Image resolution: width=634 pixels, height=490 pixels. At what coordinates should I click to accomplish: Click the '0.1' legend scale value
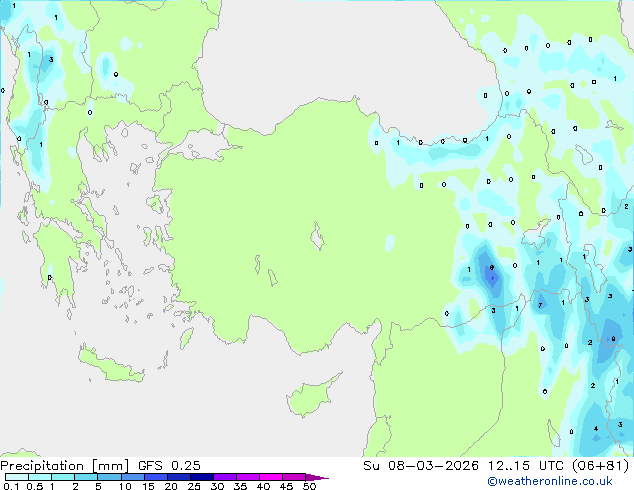11,486
